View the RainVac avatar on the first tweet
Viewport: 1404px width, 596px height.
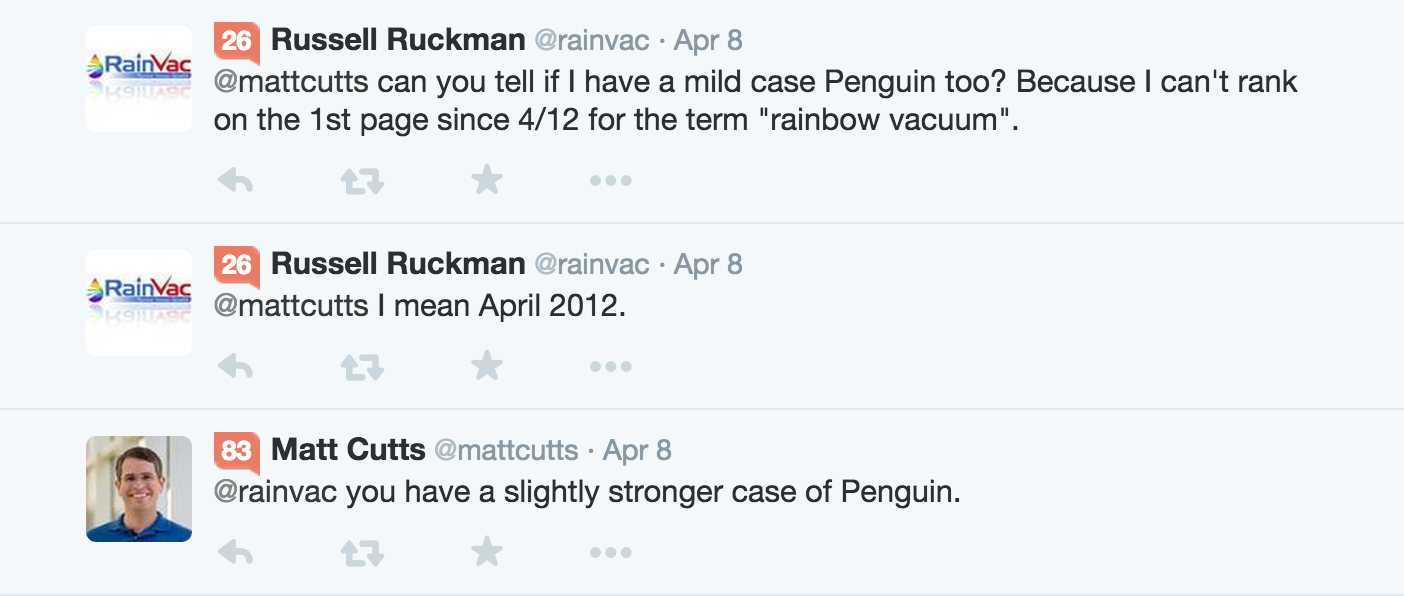click(x=138, y=79)
